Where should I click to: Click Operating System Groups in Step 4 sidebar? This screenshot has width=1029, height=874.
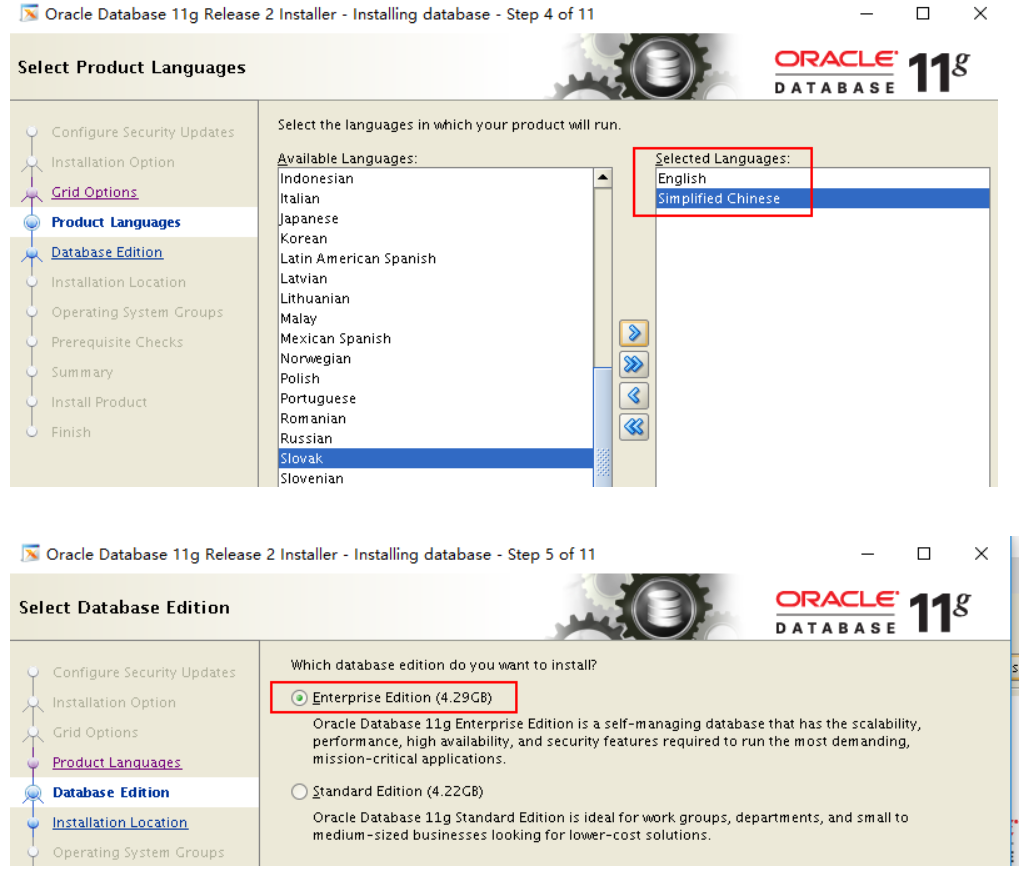click(137, 312)
